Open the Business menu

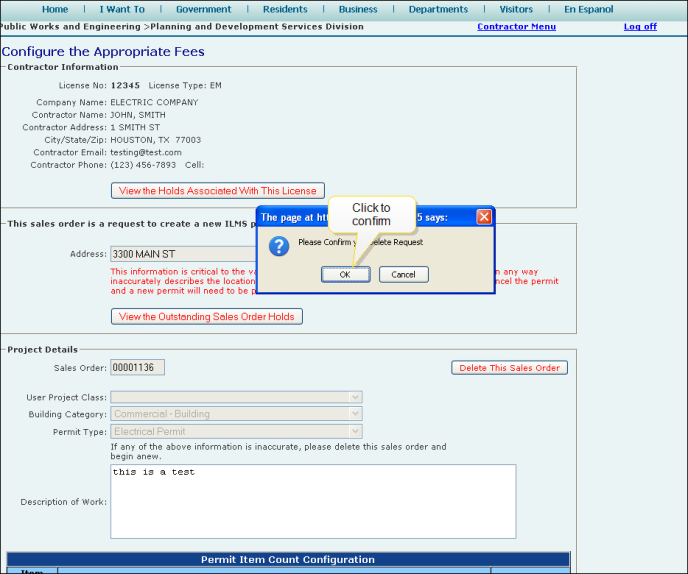(358, 9)
